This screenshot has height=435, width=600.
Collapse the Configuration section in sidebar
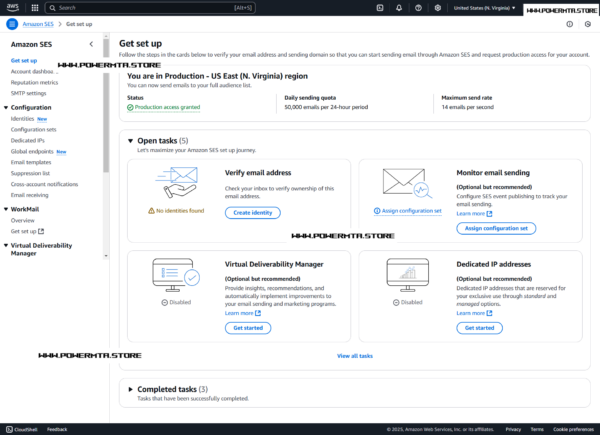(6, 108)
